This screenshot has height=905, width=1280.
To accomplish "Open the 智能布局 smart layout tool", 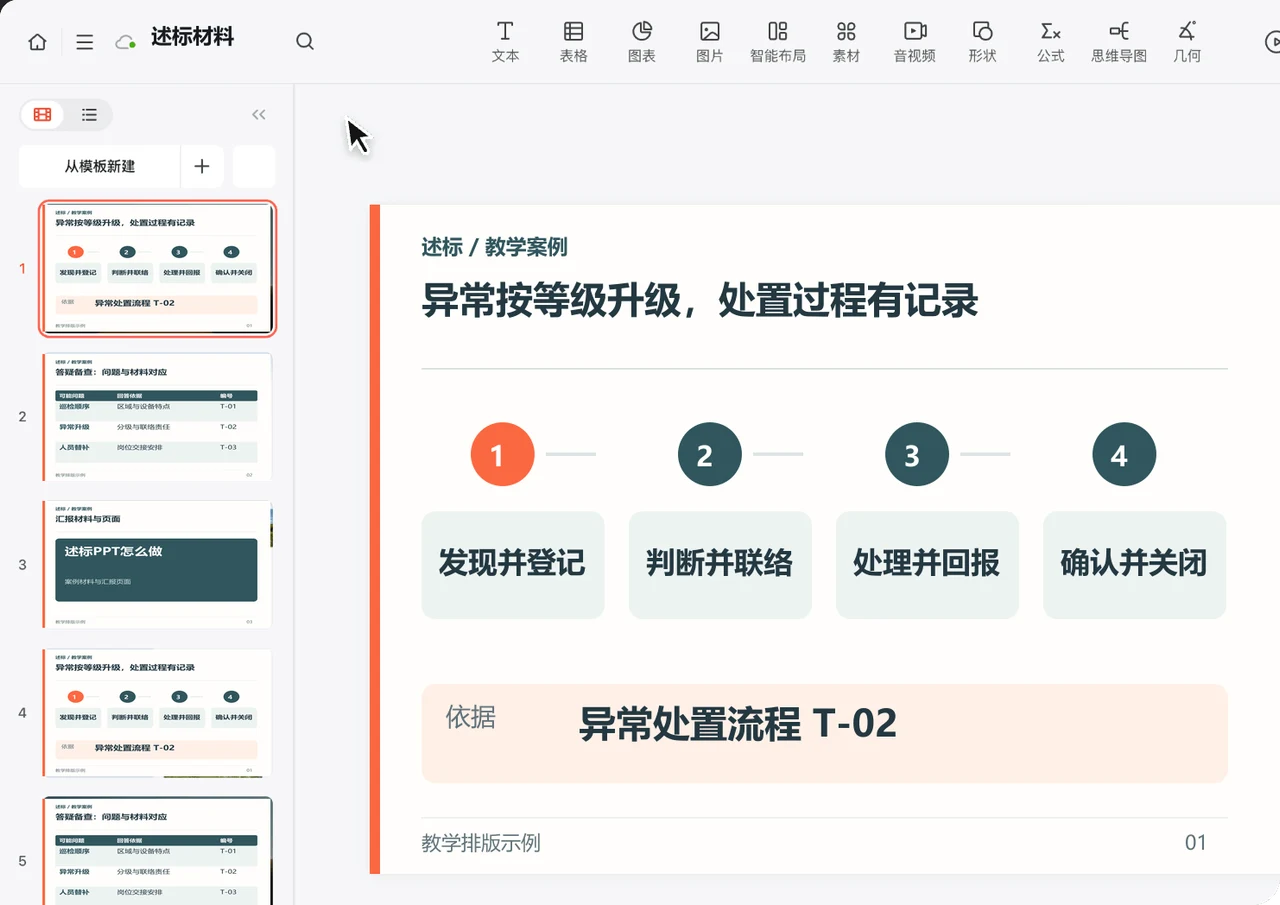I will point(778,42).
